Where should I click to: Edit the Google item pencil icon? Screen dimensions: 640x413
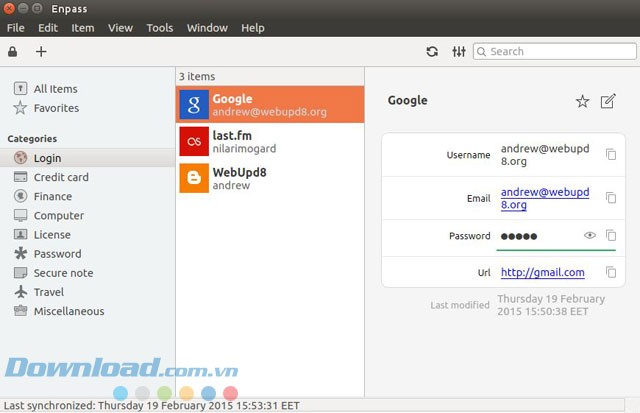[608, 101]
